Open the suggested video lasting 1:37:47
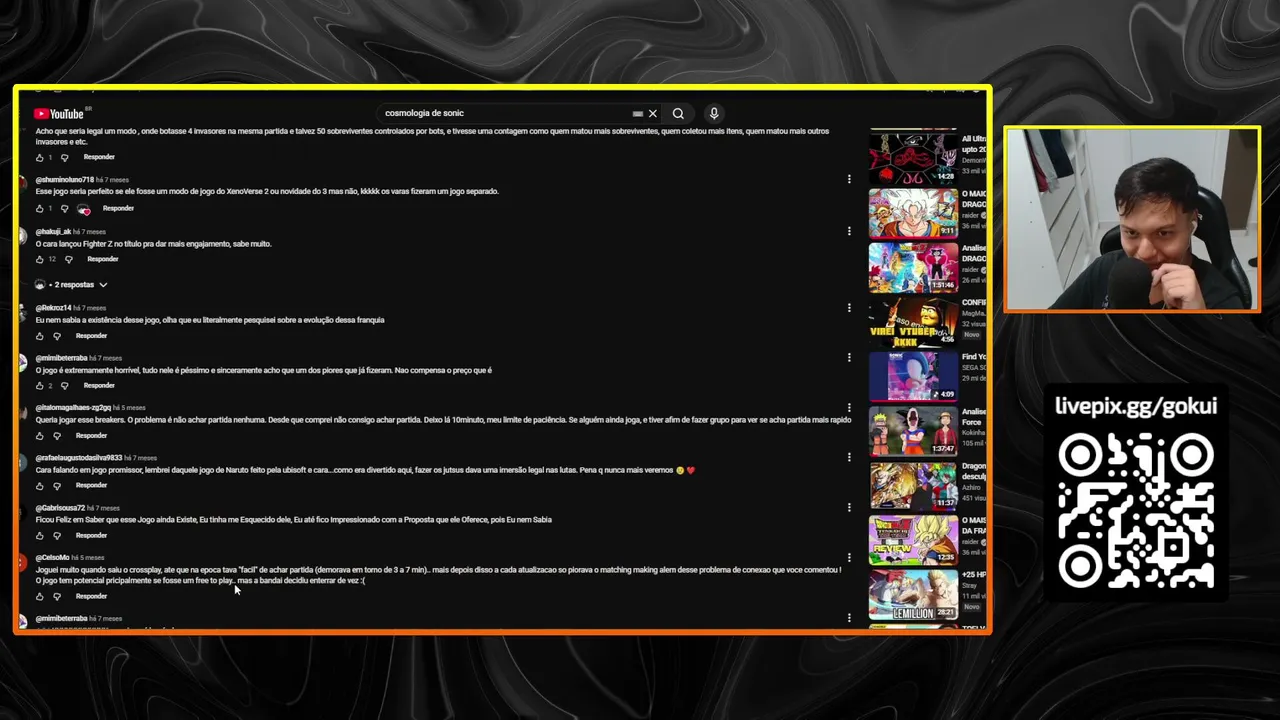This screenshot has height=720, width=1280. (x=913, y=431)
